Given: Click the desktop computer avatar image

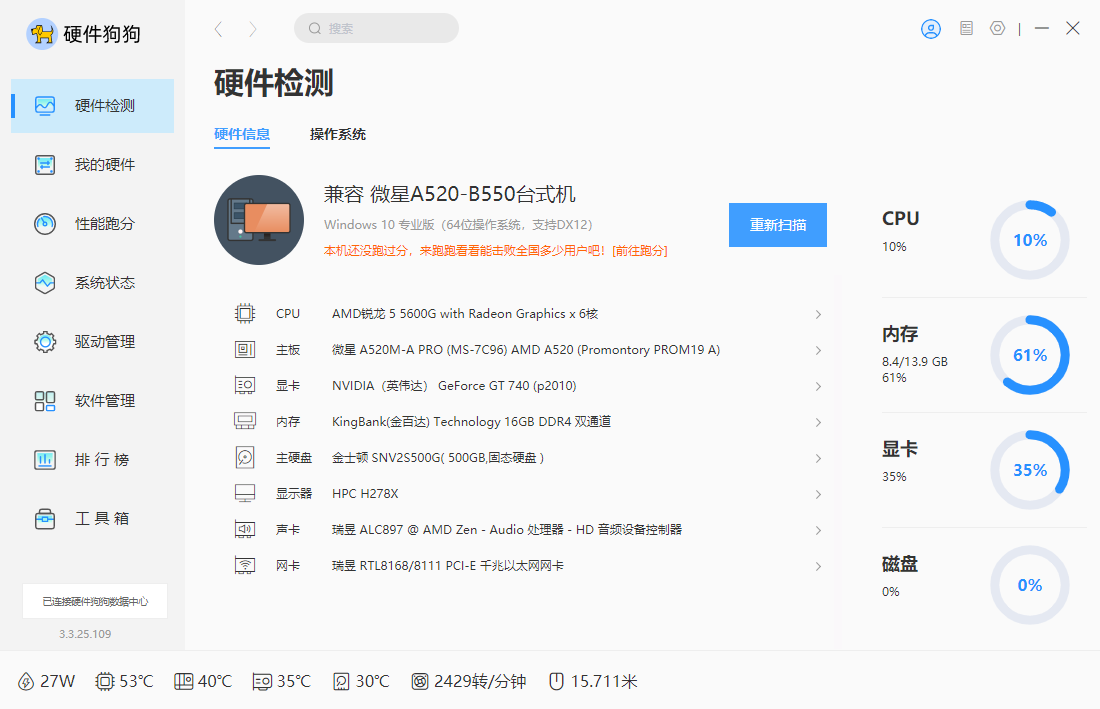Looking at the screenshot, I should point(259,220).
